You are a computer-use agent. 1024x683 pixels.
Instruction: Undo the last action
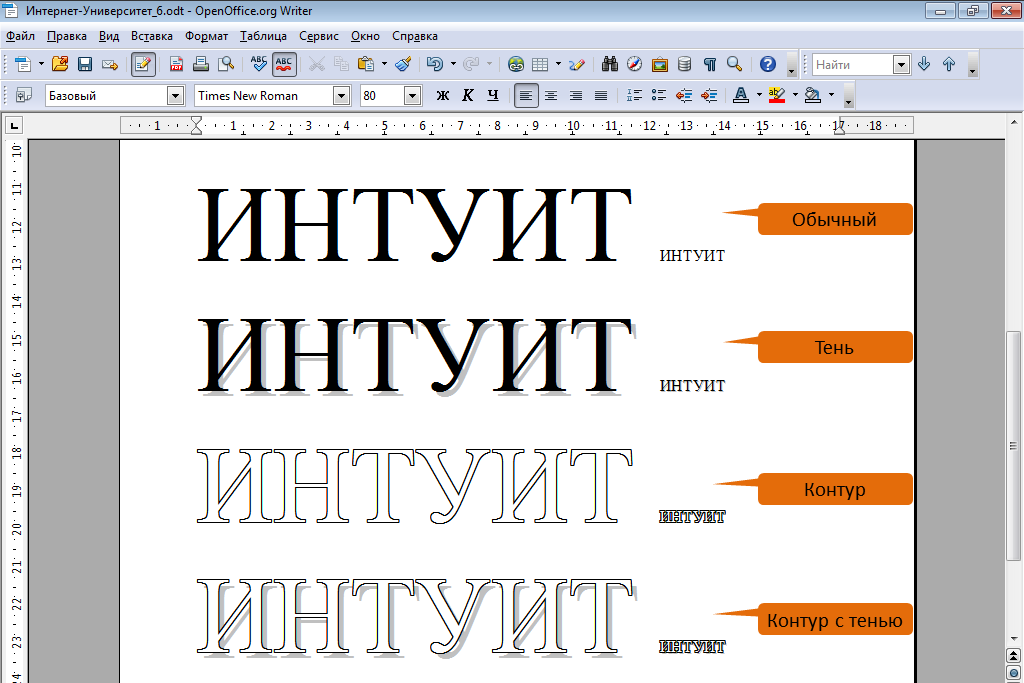point(435,64)
